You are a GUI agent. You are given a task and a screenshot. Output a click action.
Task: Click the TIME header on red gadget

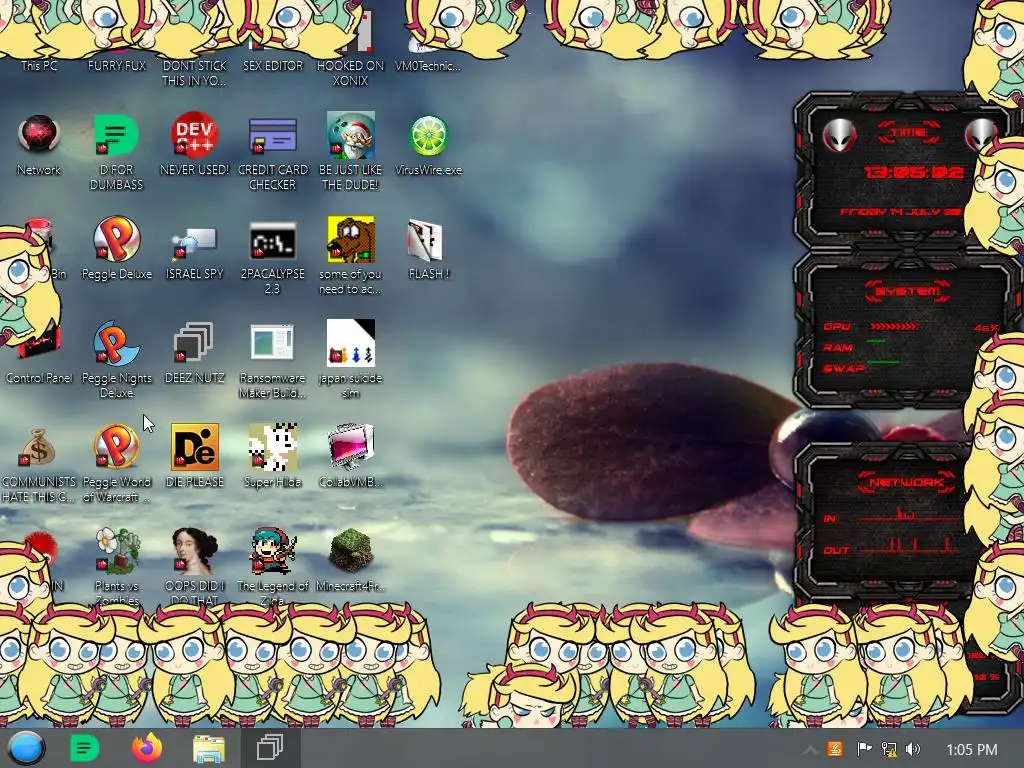coord(908,132)
